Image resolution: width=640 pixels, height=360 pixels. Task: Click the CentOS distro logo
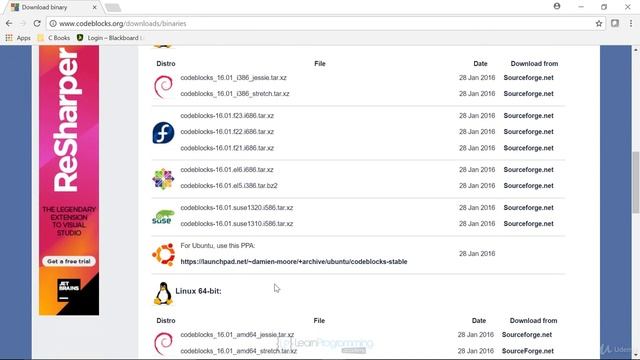[x=163, y=179]
